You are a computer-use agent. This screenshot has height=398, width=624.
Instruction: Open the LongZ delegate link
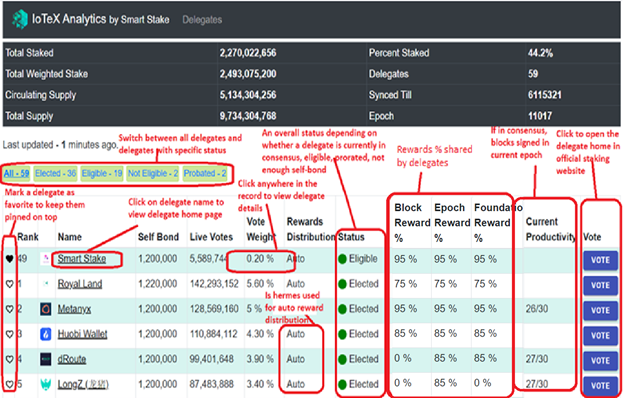(83, 384)
